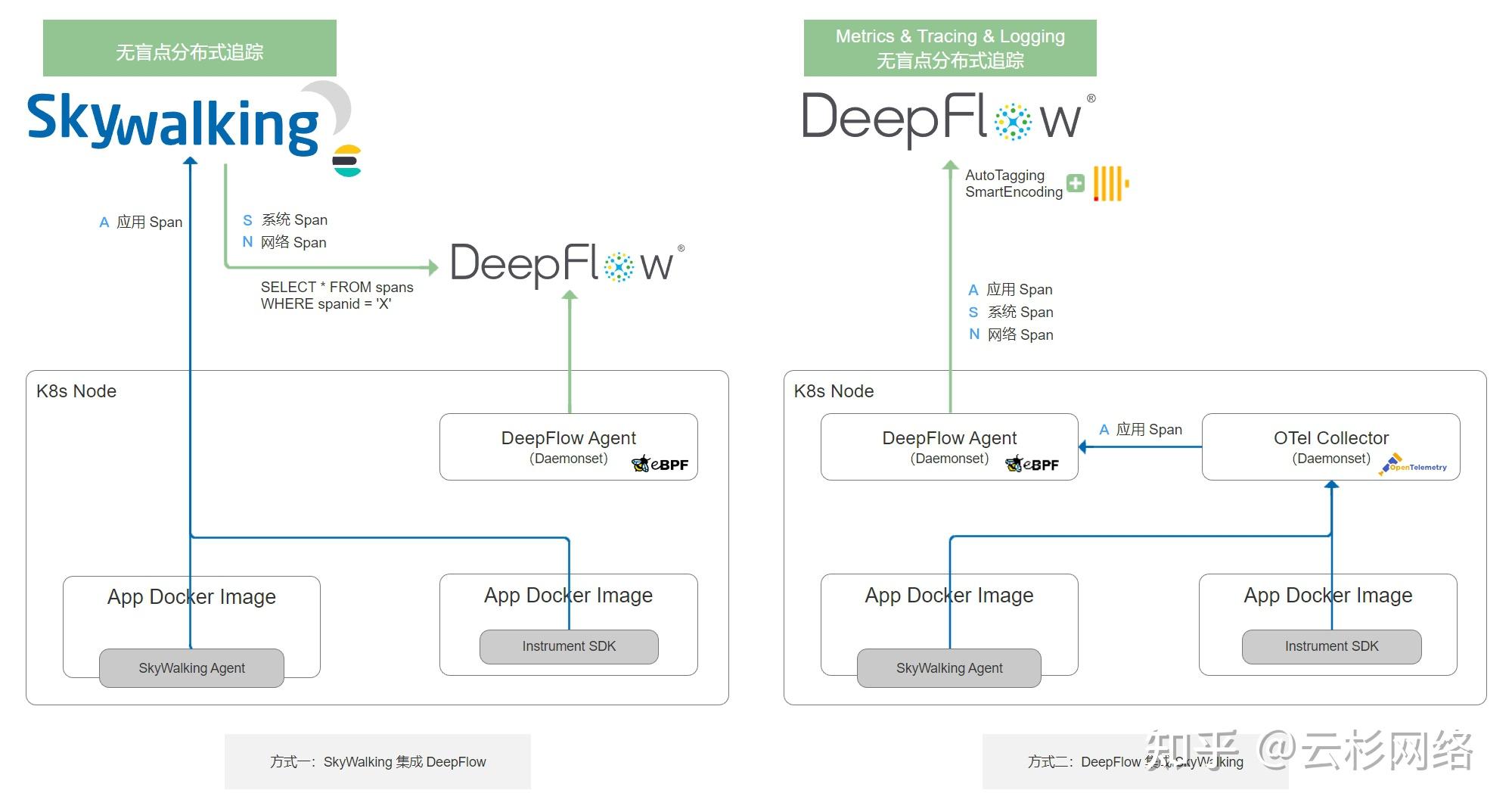Click the green 无盲点分布式追踪 banner

pos(190,48)
